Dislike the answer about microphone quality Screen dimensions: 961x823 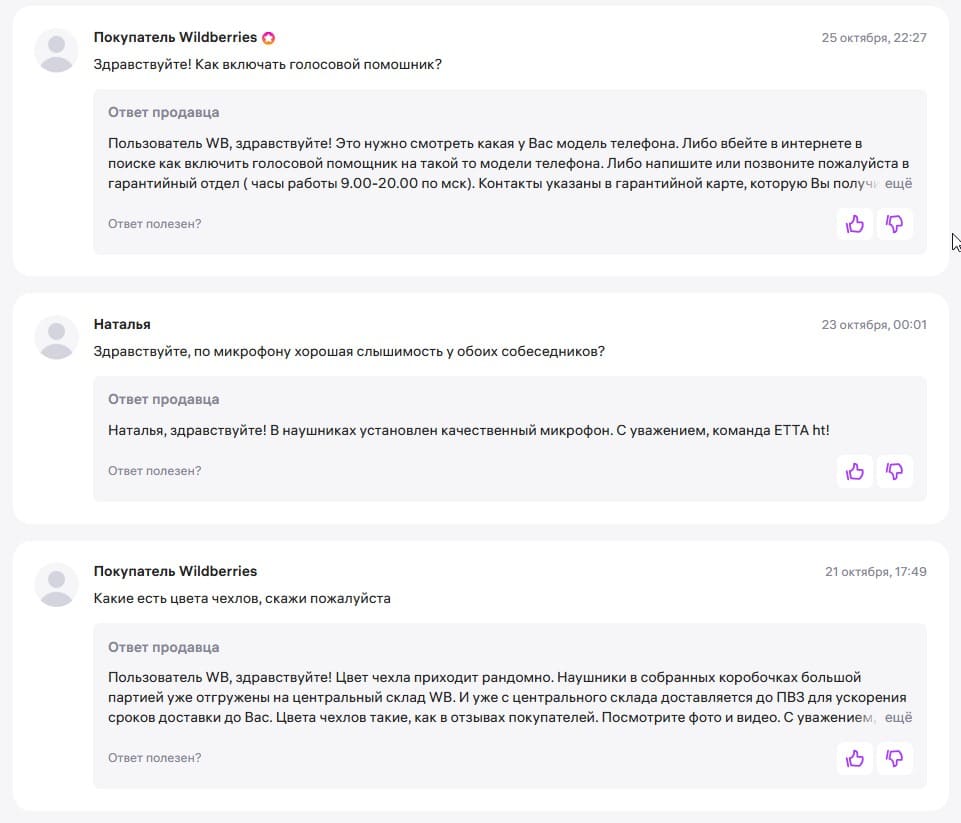(x=895, y=470)
